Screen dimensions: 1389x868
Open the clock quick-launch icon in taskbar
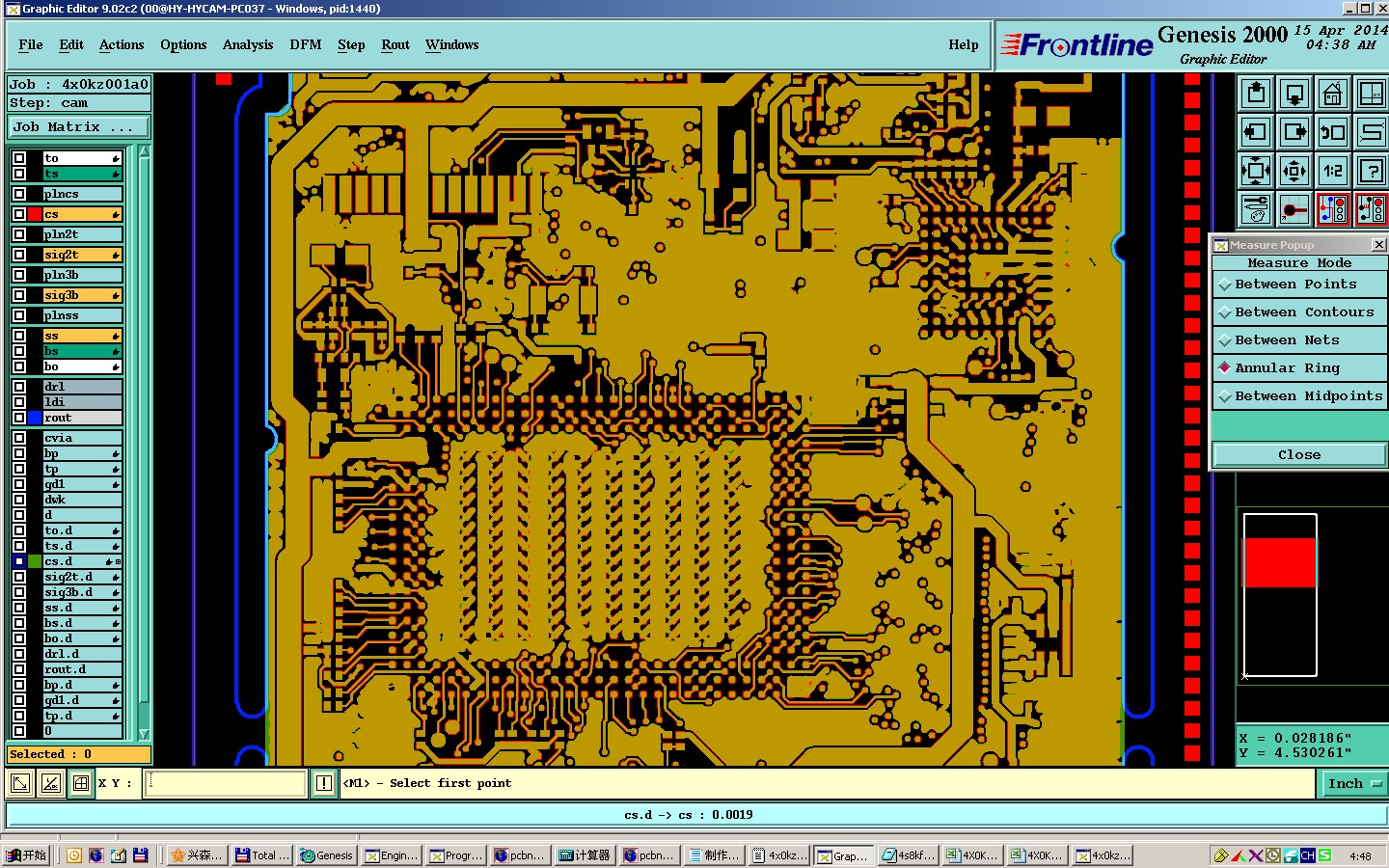74,855
